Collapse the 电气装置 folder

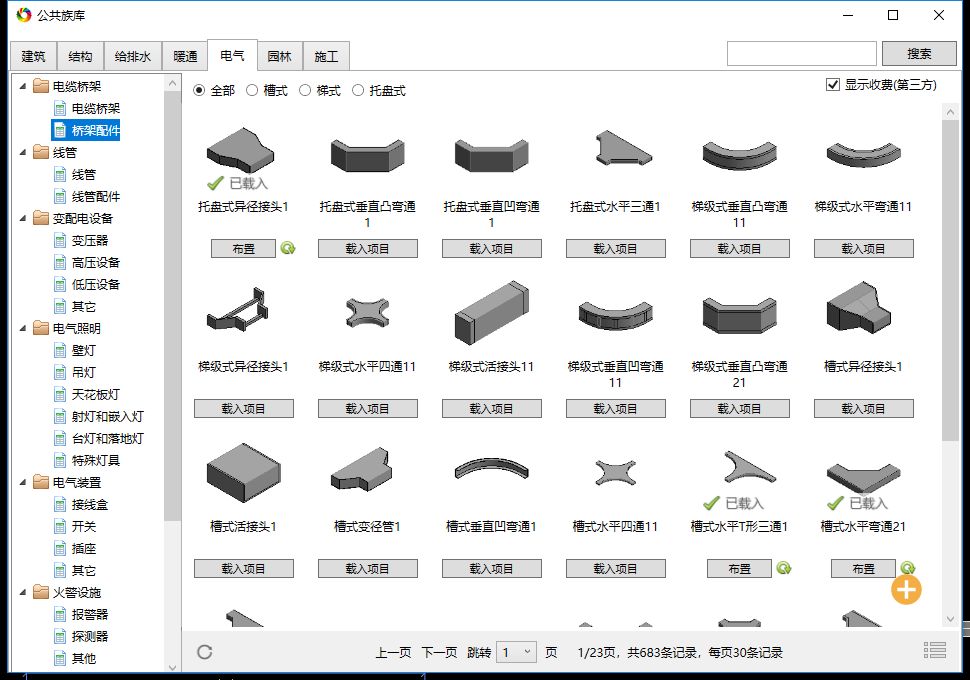click(x=23, y=483)
